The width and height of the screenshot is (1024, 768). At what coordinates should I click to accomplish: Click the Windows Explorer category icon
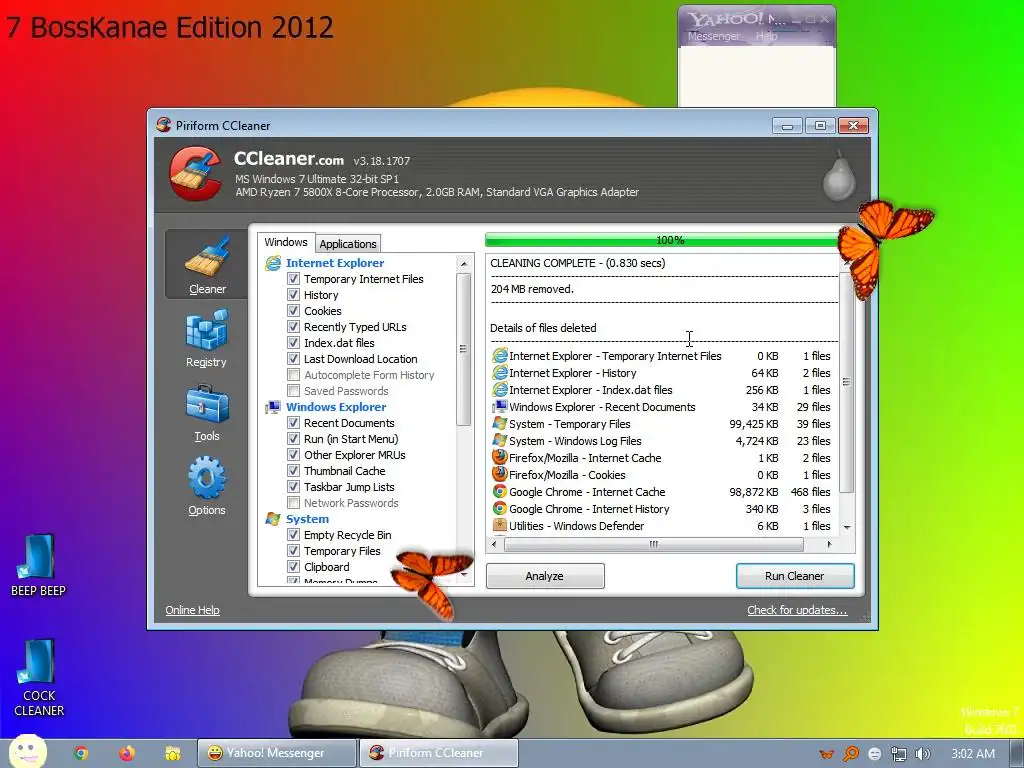[273, 407]
